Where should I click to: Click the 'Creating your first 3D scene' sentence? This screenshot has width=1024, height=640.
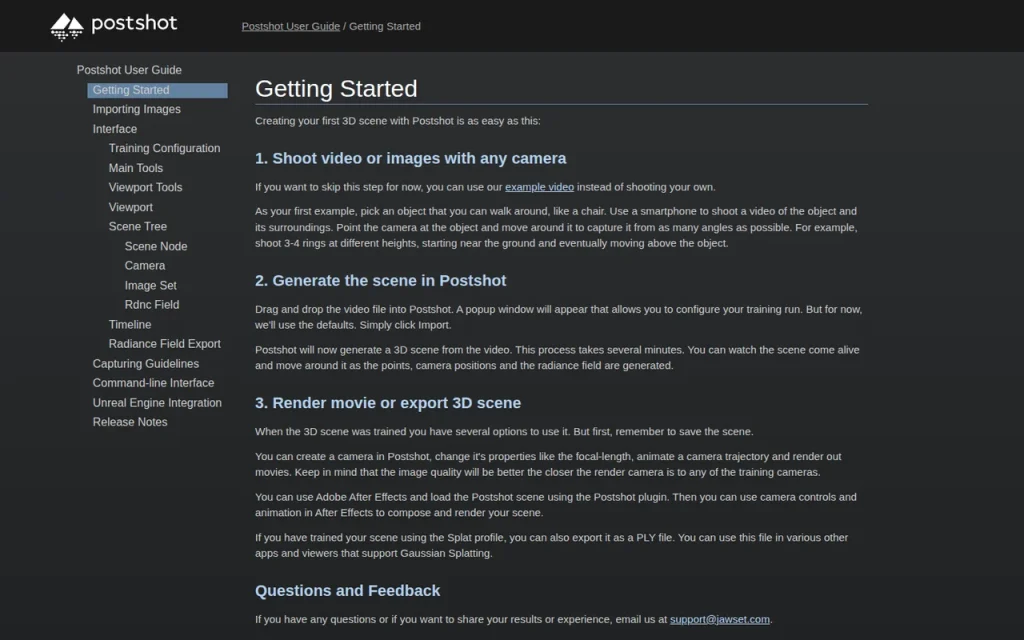coord(398,121)
